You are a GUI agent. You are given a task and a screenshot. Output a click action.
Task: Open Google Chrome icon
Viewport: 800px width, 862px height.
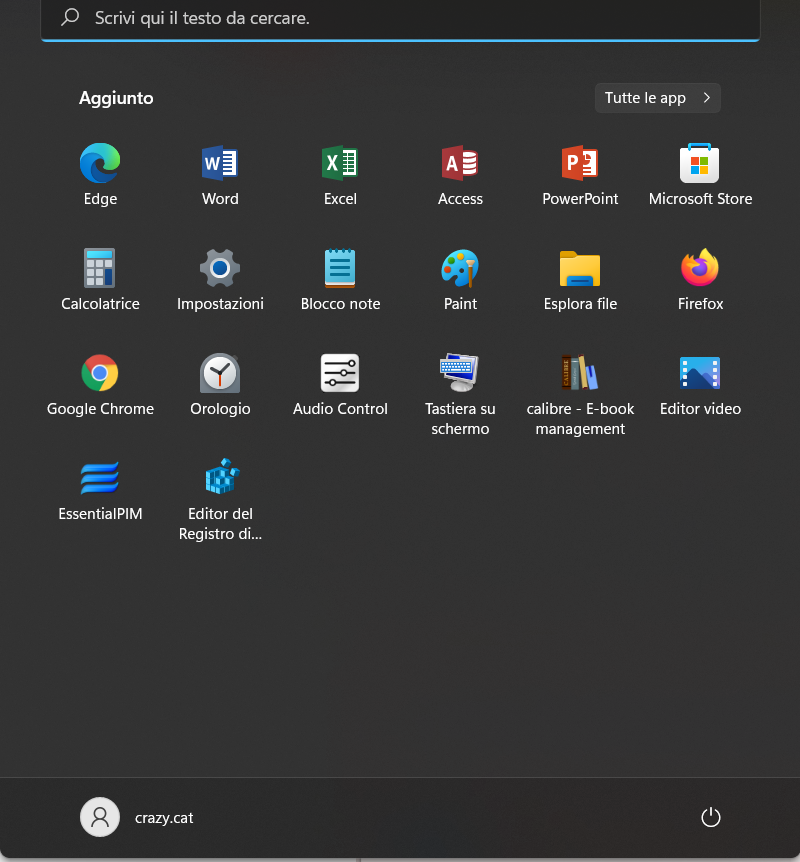tap(100, 373)
